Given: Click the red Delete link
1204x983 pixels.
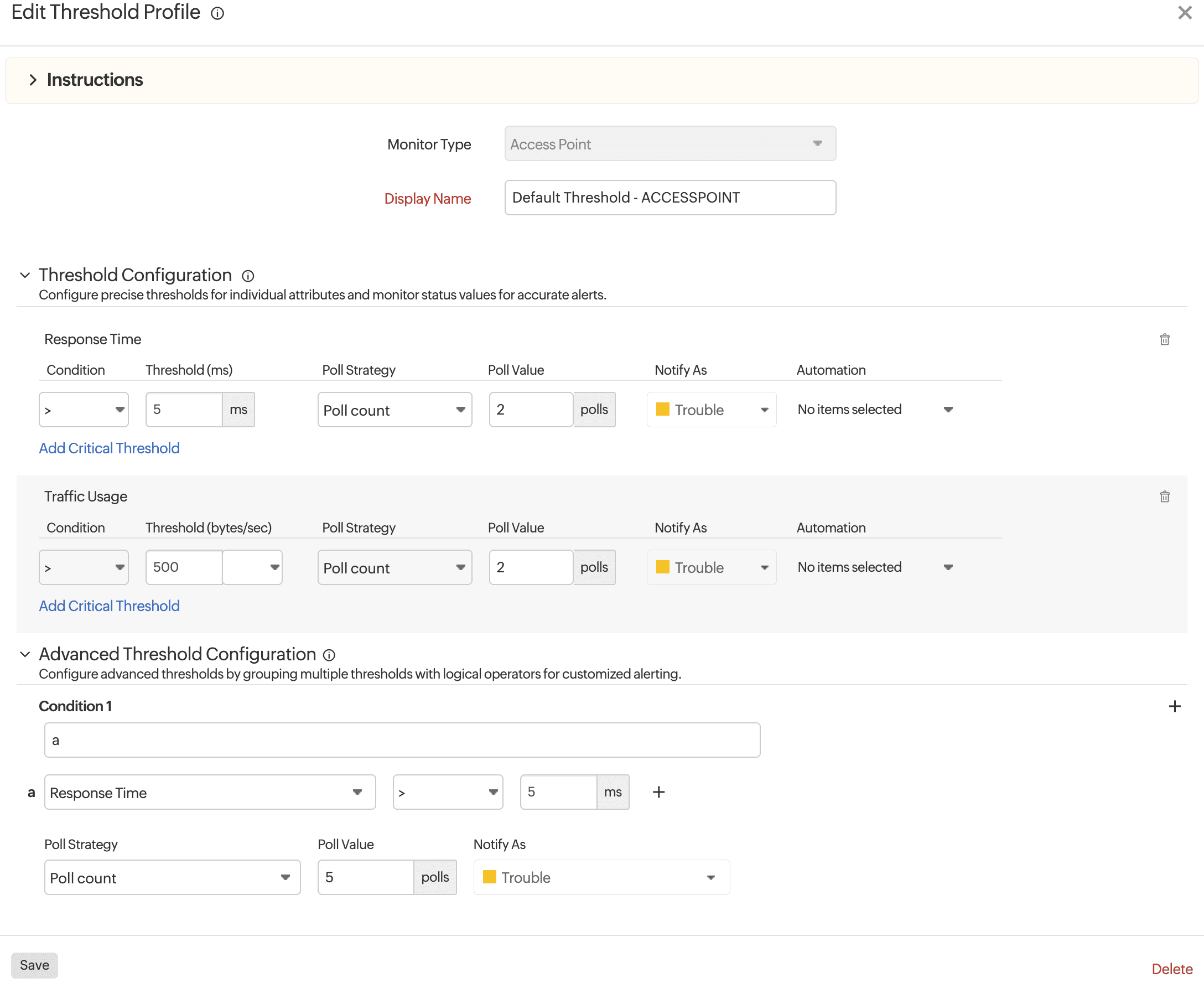Looking at the screenshot, I should (x=1171, y=968).
